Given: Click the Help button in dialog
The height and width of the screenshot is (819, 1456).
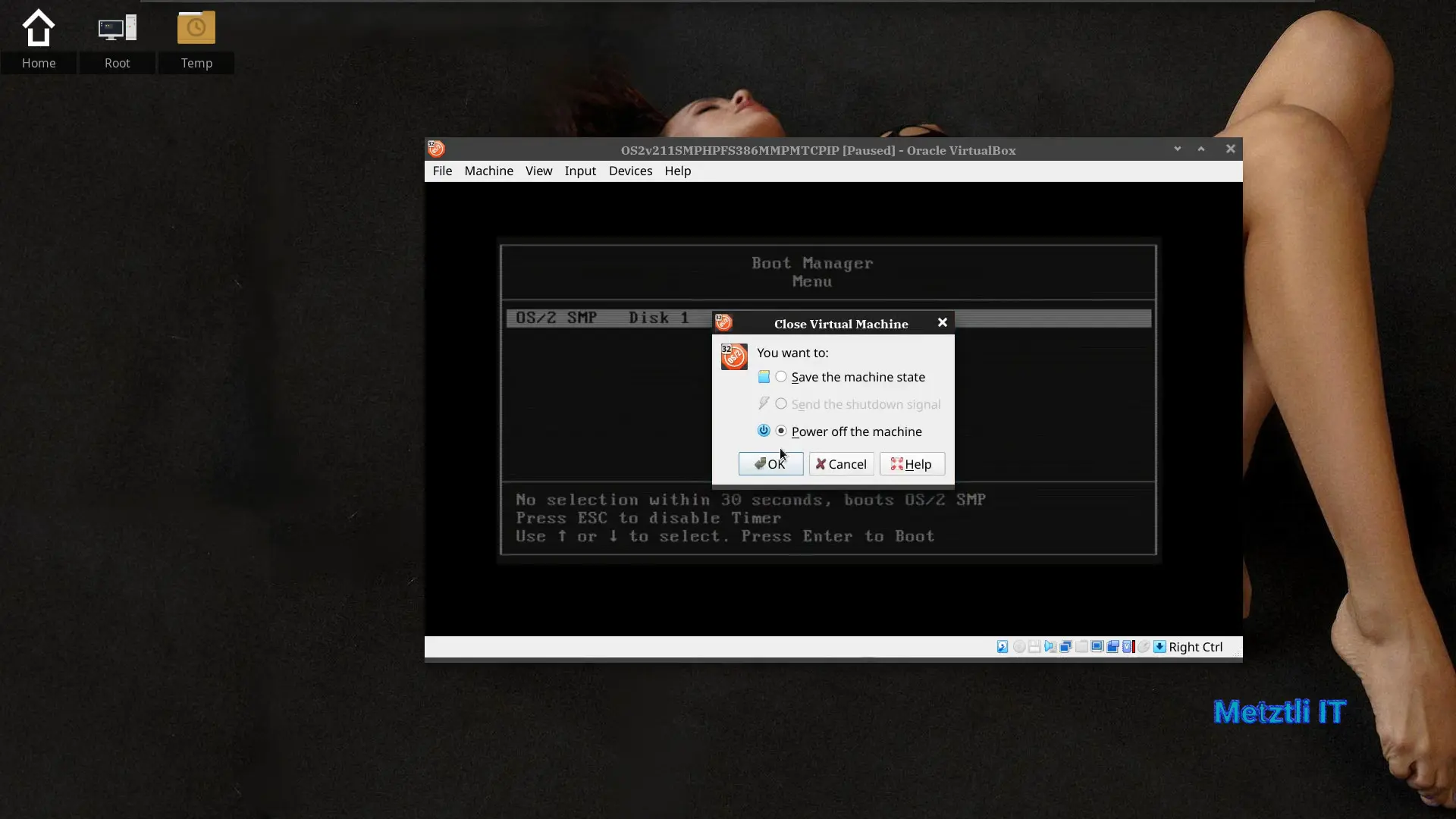Looking at the screenshot, I should click(x=912, y=464).
